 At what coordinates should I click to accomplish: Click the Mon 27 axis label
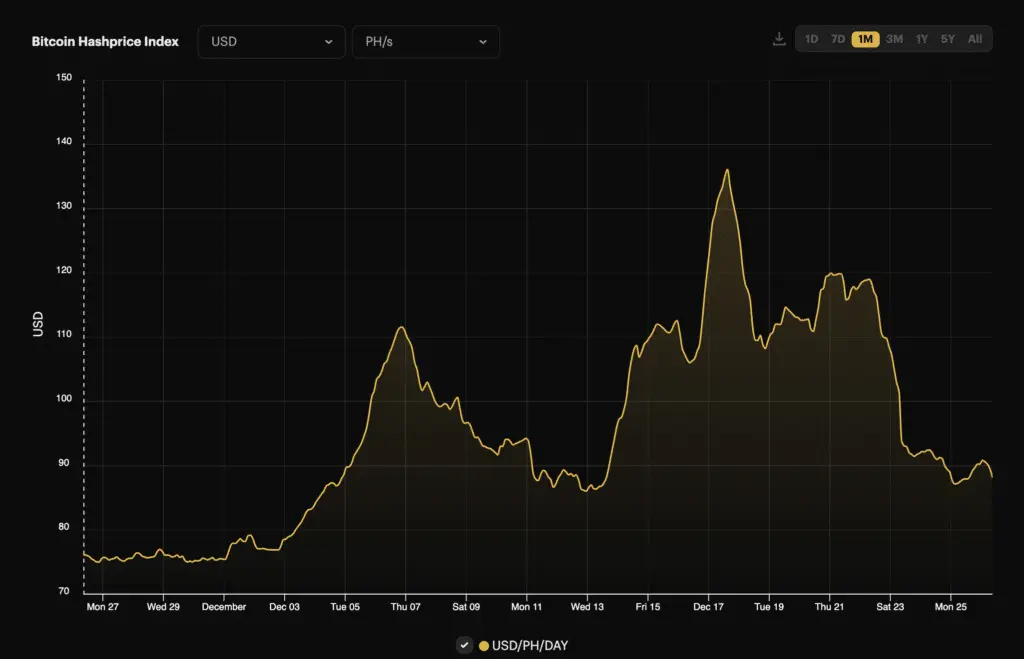tap(104, 606)
